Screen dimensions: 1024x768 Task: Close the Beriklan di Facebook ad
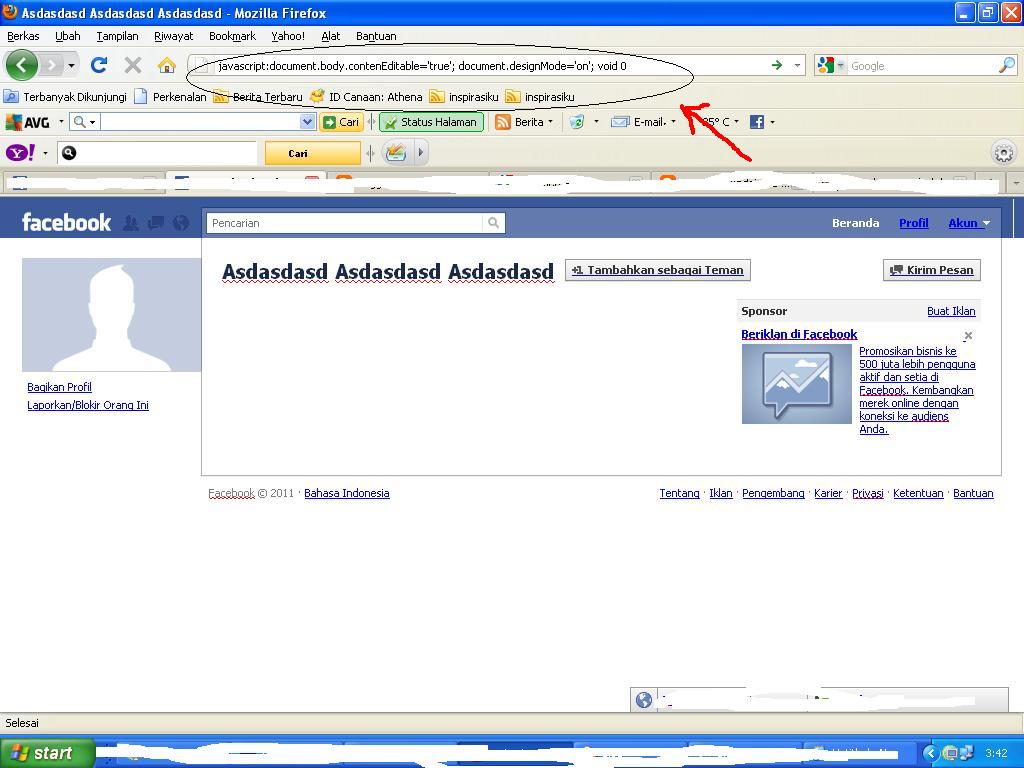coord(968,336)
